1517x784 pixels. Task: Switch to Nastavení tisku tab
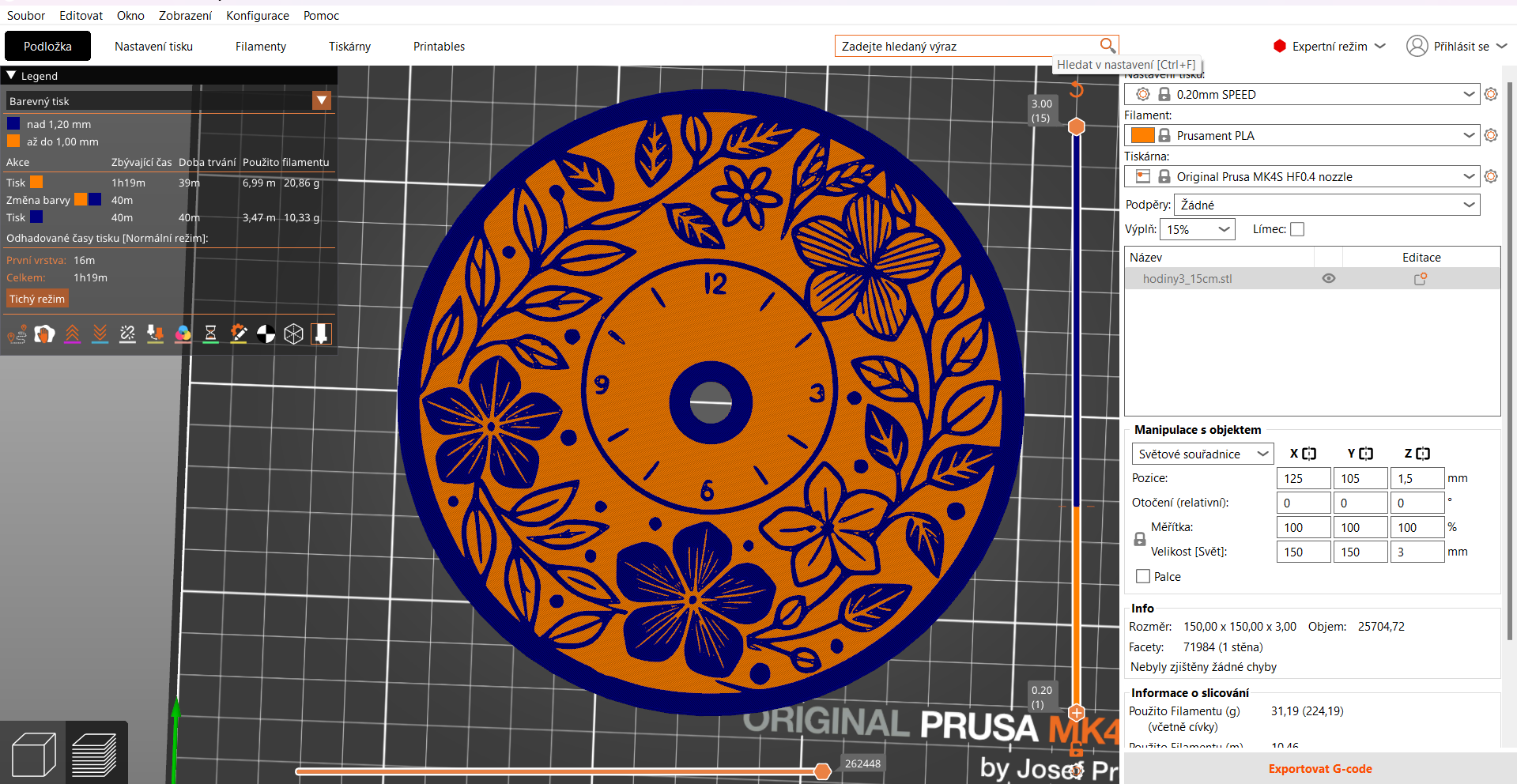(x=153, y=46)
